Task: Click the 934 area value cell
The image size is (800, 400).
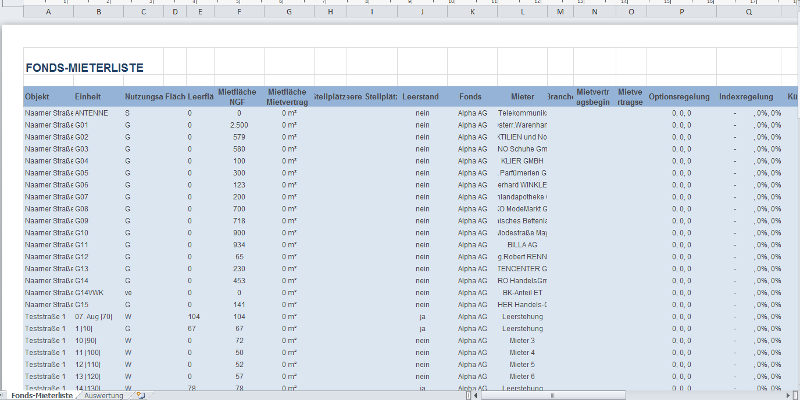Action: (x=239, y=245)
